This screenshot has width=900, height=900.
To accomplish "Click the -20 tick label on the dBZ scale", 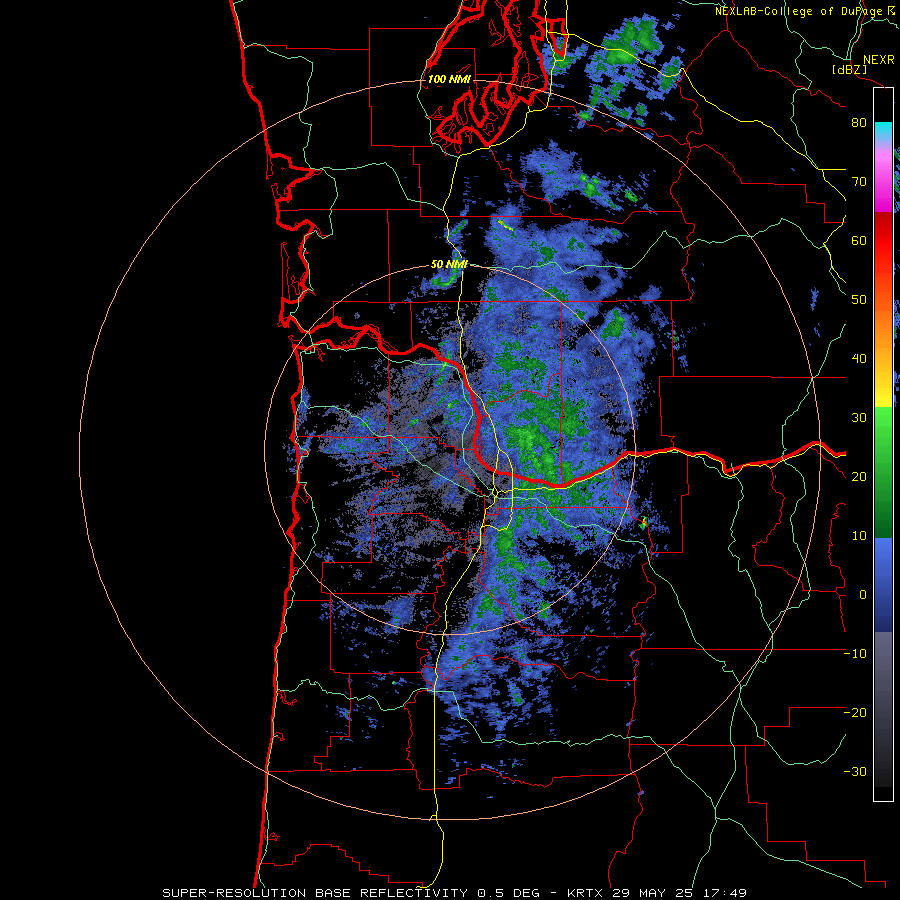I will tap(855, 713).
